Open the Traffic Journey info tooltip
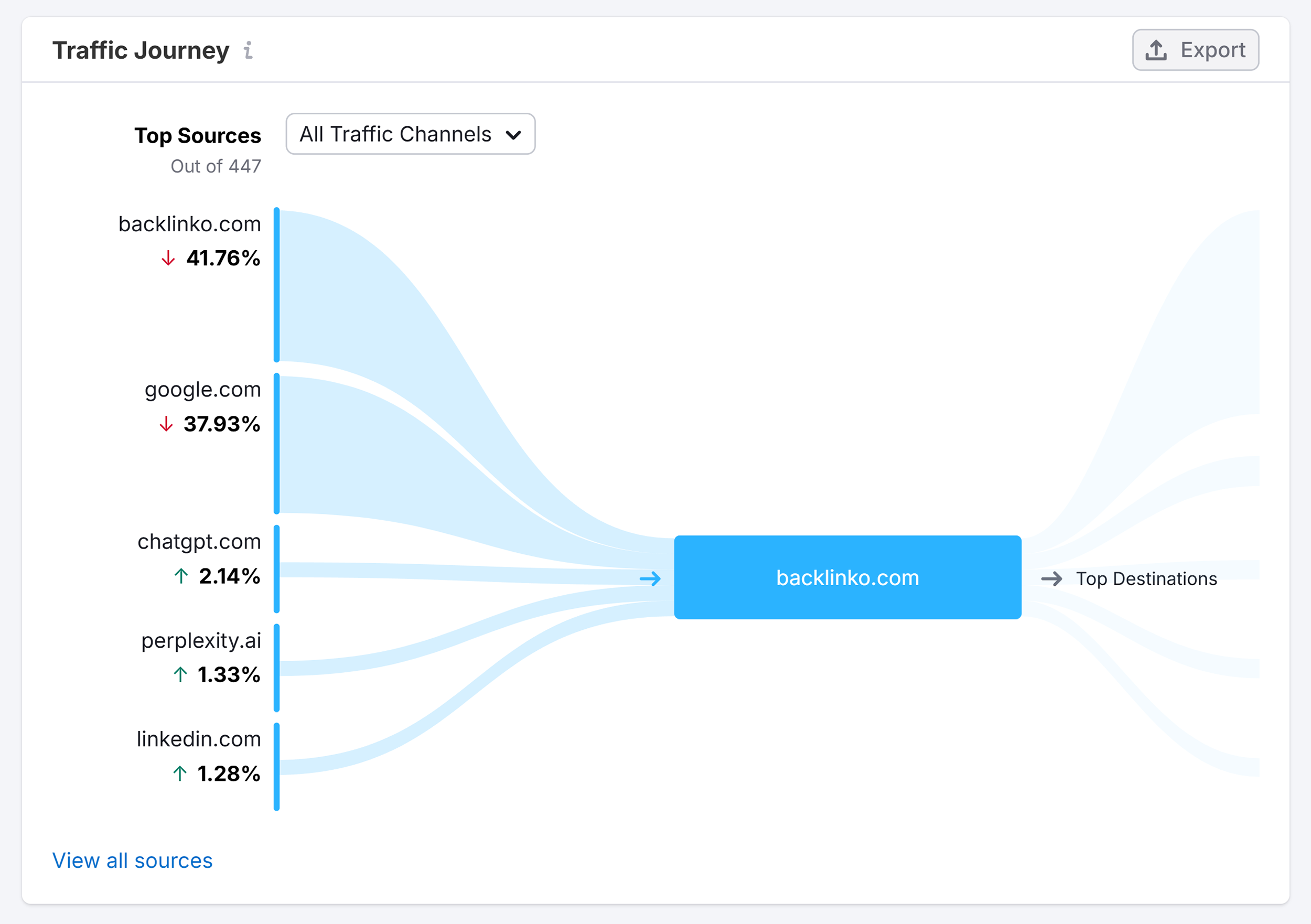This screenshot has width=1311, height=924. click(x=248, y=51)
